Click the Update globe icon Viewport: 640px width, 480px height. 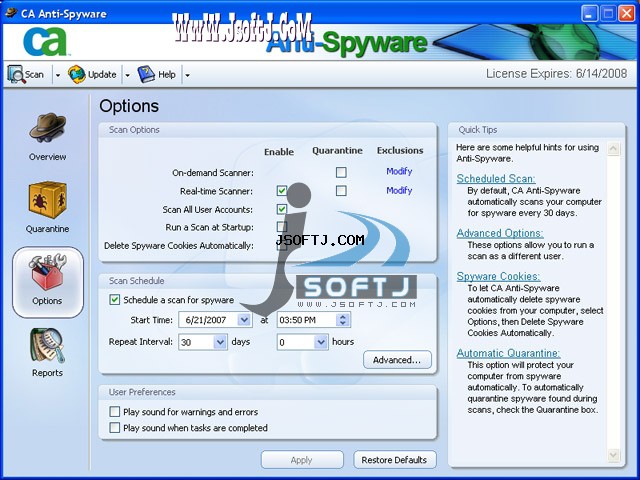point(76,74)
